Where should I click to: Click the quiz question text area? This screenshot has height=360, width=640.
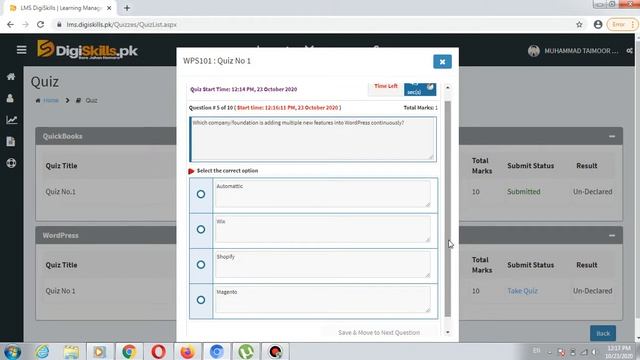(313, 139)
